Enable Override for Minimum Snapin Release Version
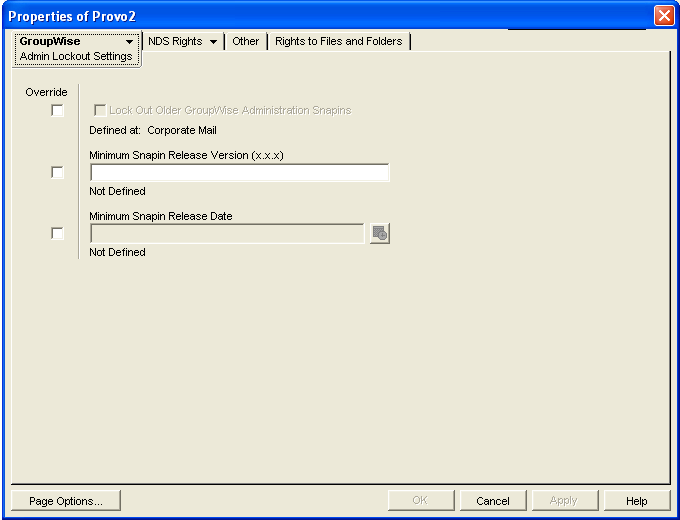The width and height of the screenshot is (680, 520). 57,172
